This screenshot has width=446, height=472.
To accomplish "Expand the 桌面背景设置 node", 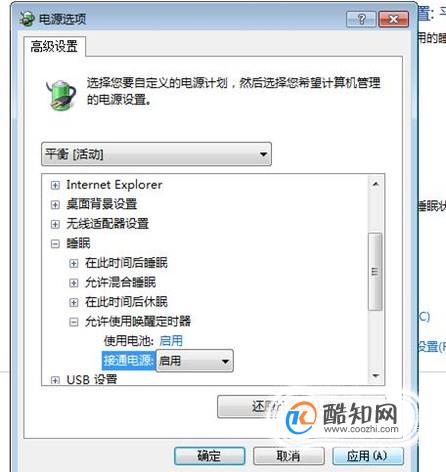I will tap(55, 205).
